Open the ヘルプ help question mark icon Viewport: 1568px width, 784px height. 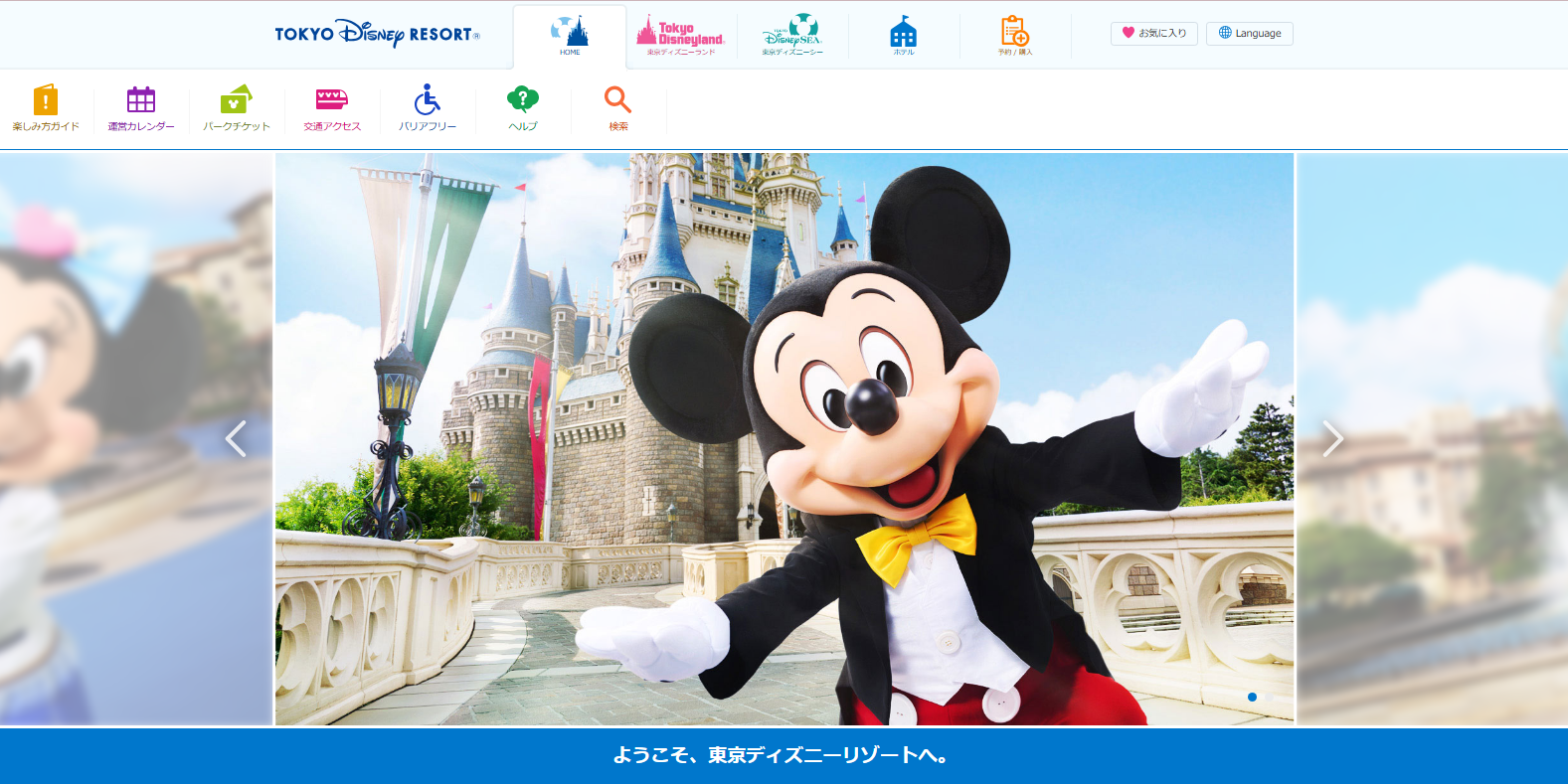pos(523,107)
